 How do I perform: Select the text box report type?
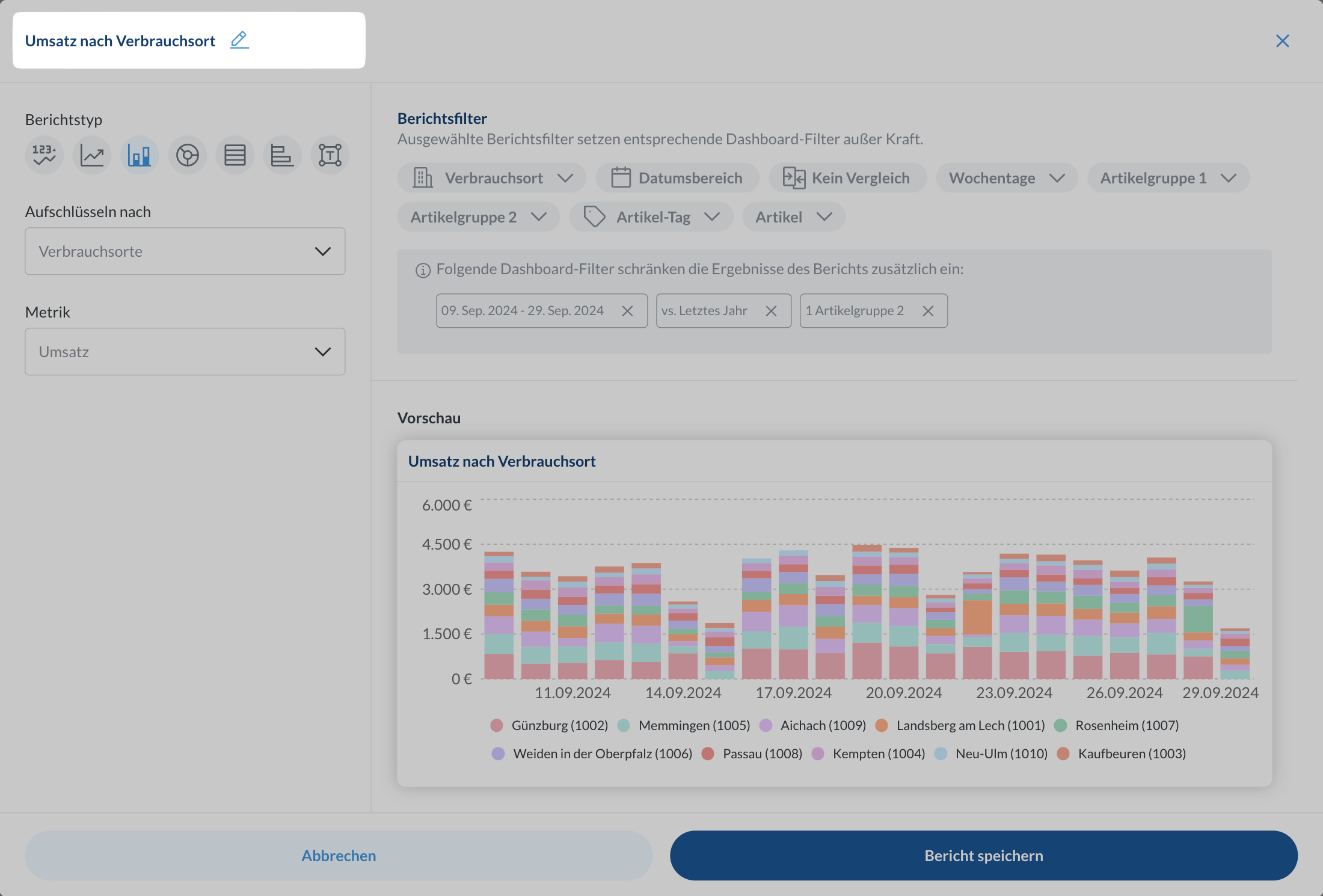tap(330, 155)
